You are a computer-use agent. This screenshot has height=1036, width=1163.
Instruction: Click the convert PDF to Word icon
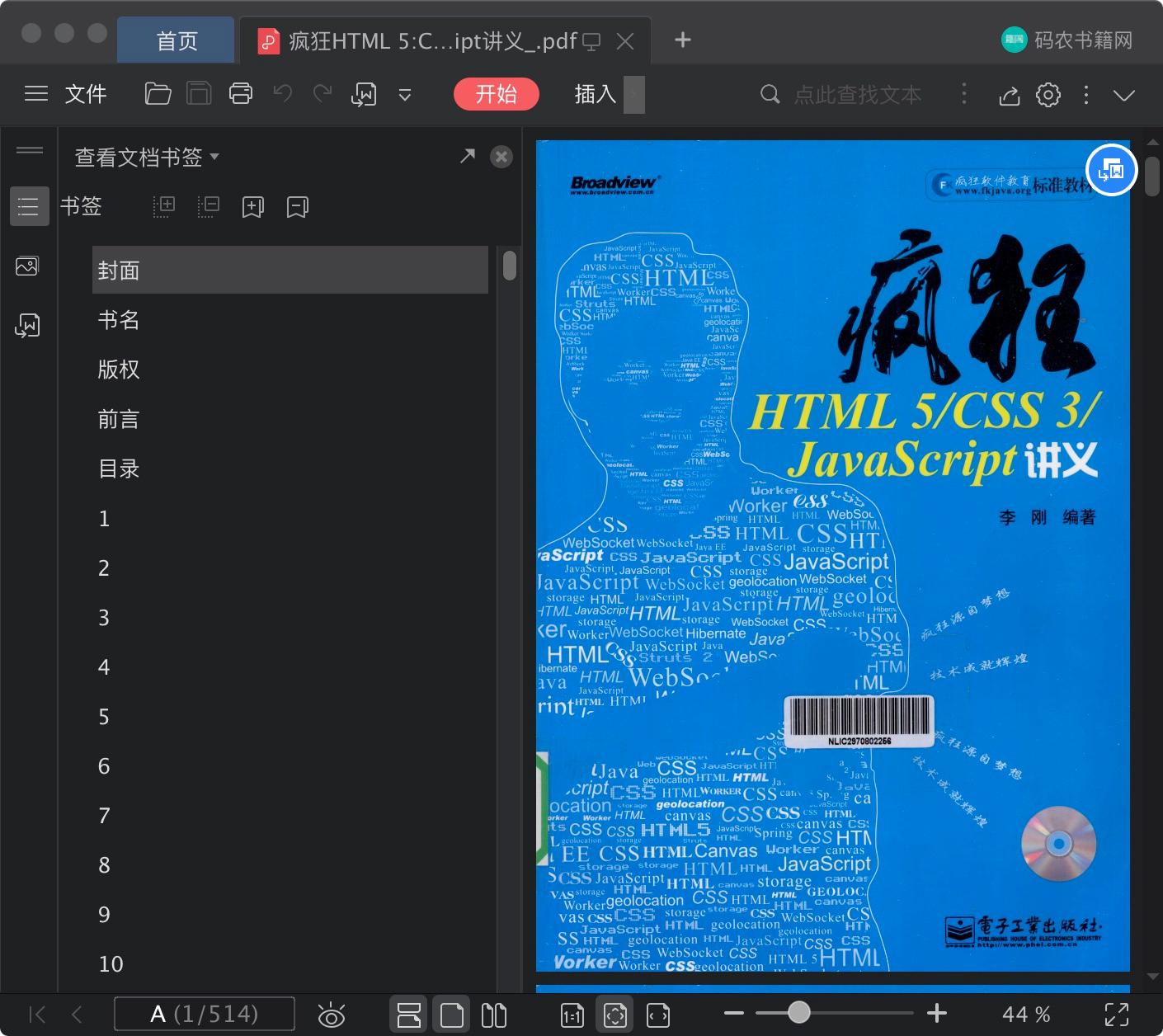pyautogui.click(x=364, y=95)
